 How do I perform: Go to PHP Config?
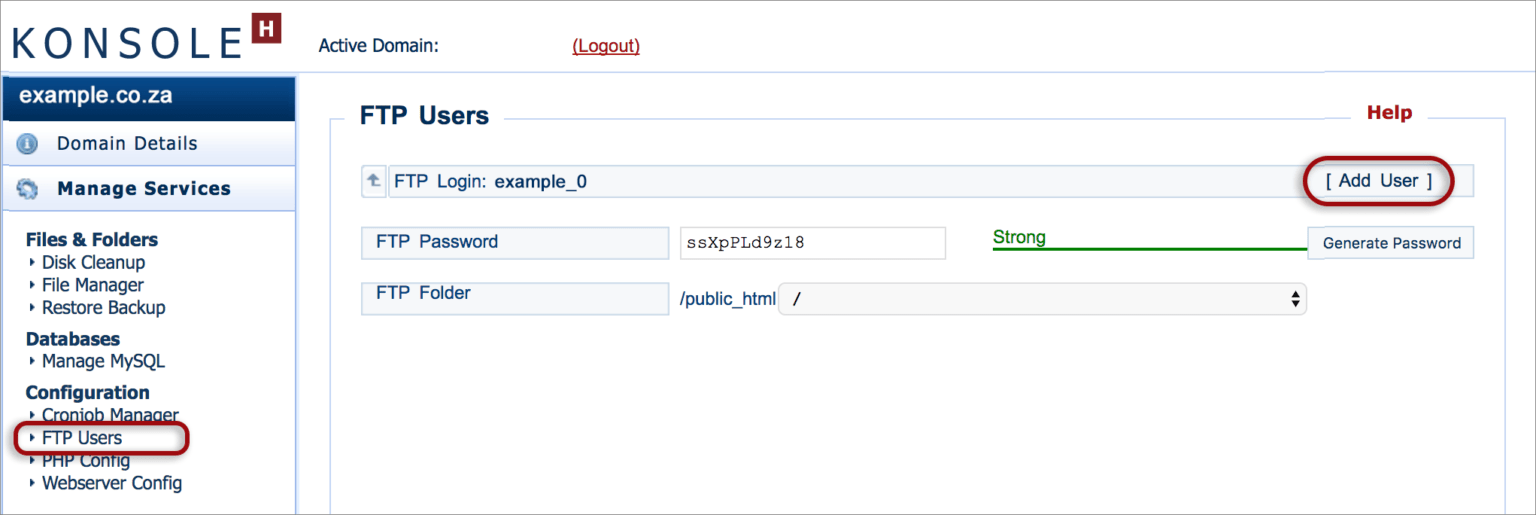(x=86, y=461)
